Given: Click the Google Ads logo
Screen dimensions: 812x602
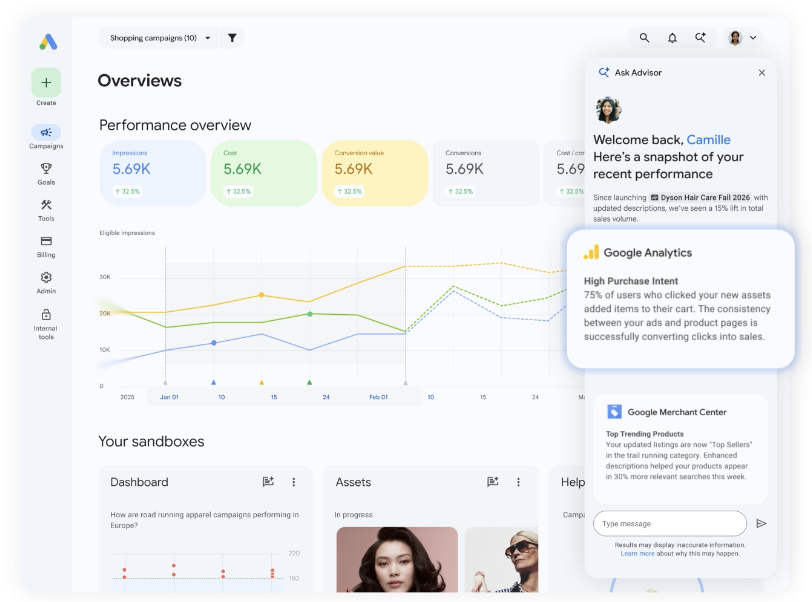Looking at the screenshot, I should point(48,41).
